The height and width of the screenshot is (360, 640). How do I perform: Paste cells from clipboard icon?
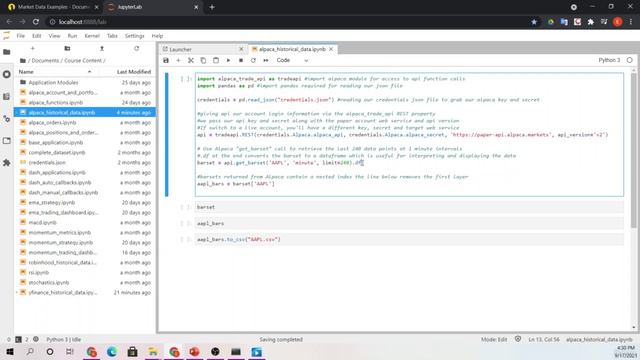(216, 60)
